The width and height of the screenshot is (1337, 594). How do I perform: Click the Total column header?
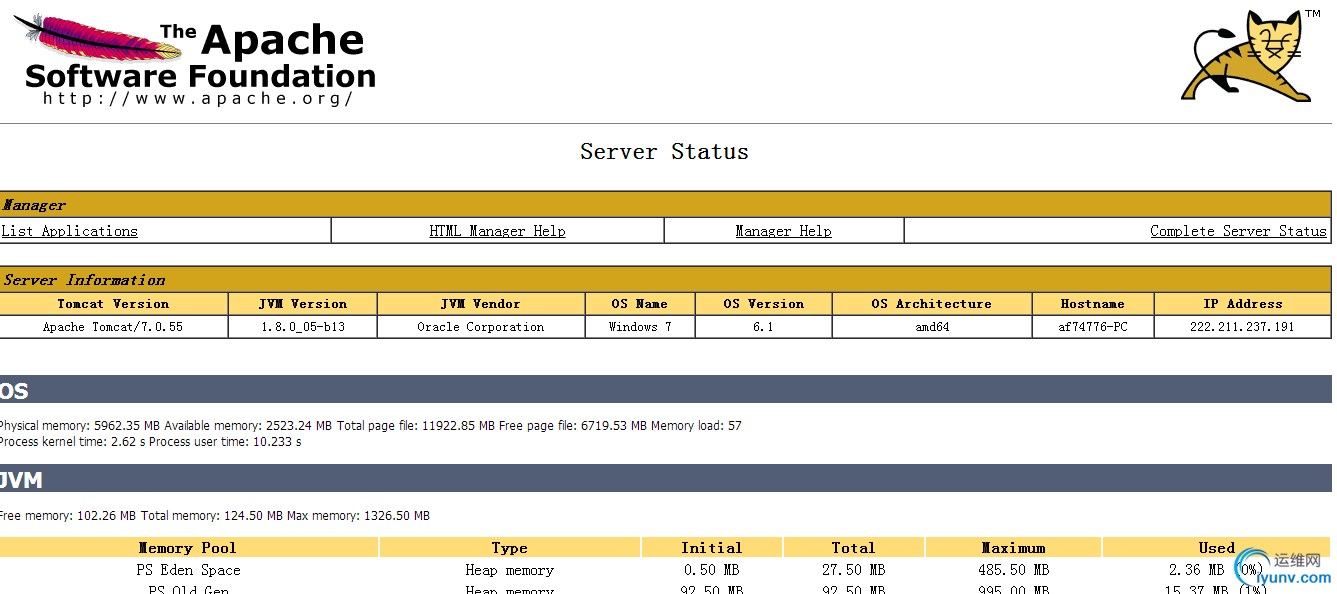pyautogui.click(x=853, y=548)
